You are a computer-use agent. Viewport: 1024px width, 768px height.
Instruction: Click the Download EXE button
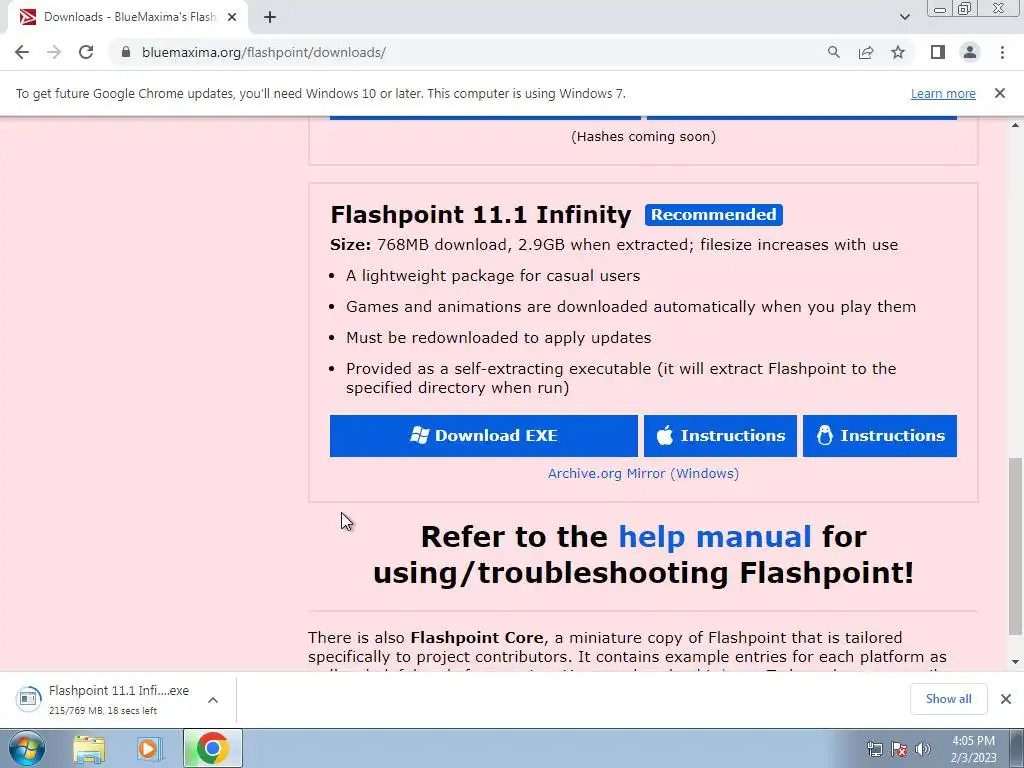pos(483,436)
